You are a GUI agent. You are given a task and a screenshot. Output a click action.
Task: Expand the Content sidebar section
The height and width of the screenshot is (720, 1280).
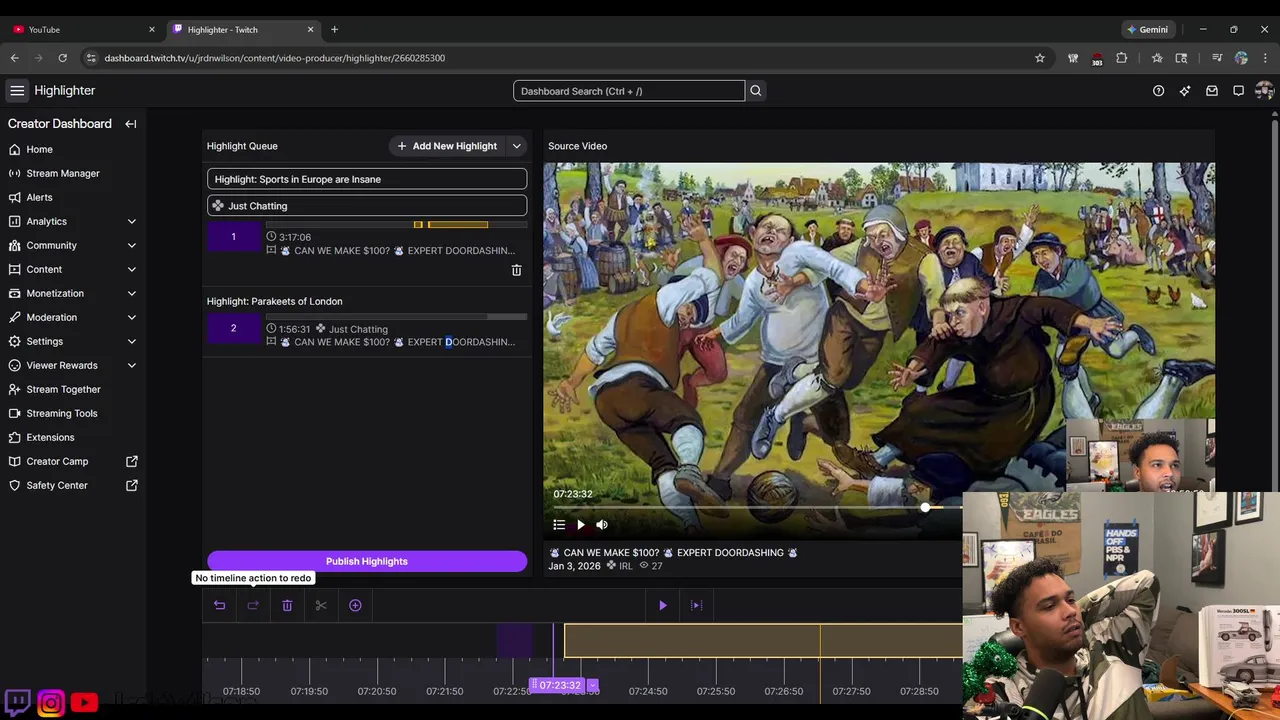(132, 269)
